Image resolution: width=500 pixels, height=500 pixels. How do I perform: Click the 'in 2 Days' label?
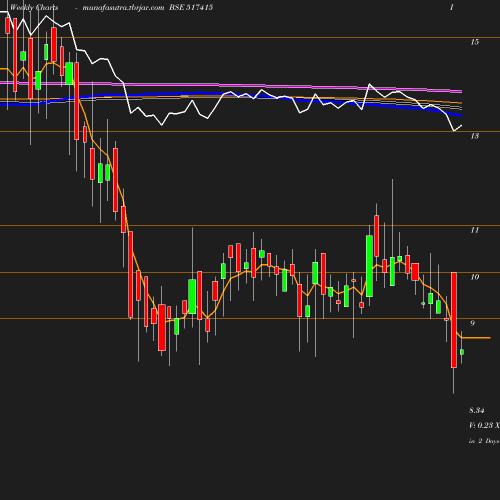click(x=484, y=441)
